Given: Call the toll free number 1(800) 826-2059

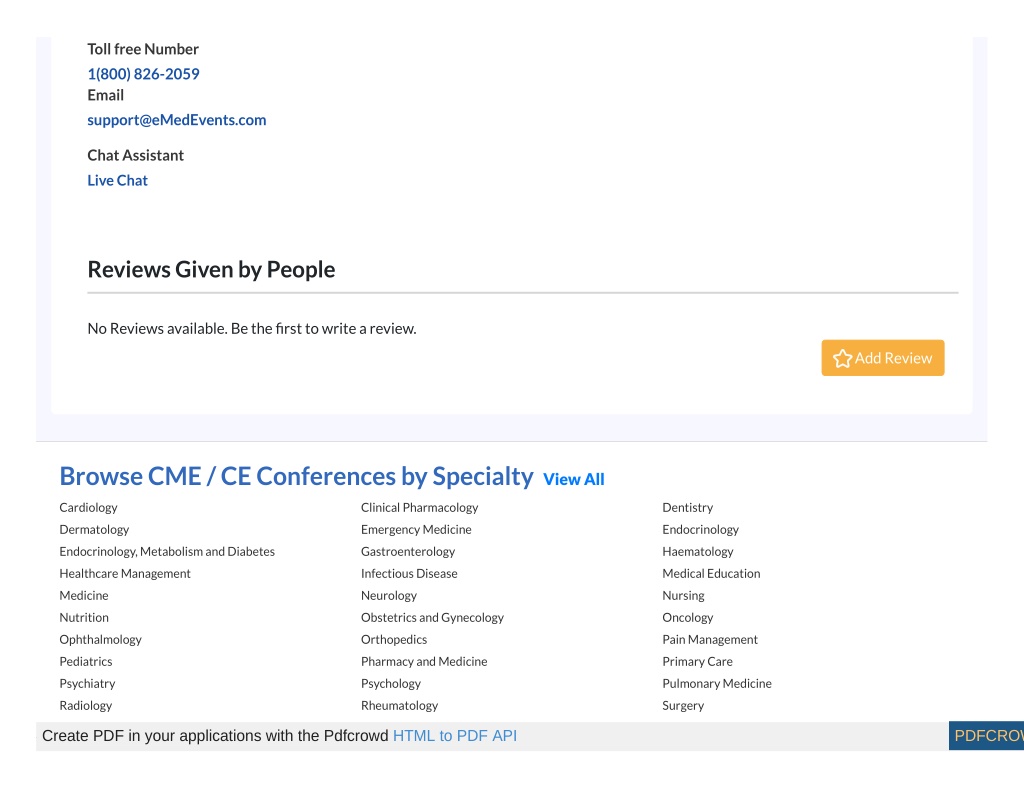Looking at the screenshot, I should (x=144, y=74).
